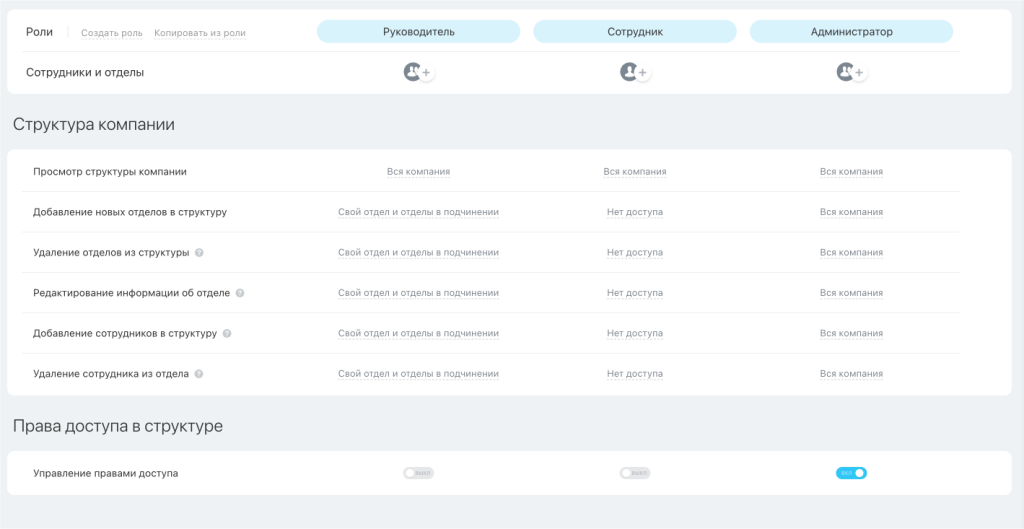
Task: Change Сотрудник access for Редактирование информации об отделе
Action: coord(635,293)
